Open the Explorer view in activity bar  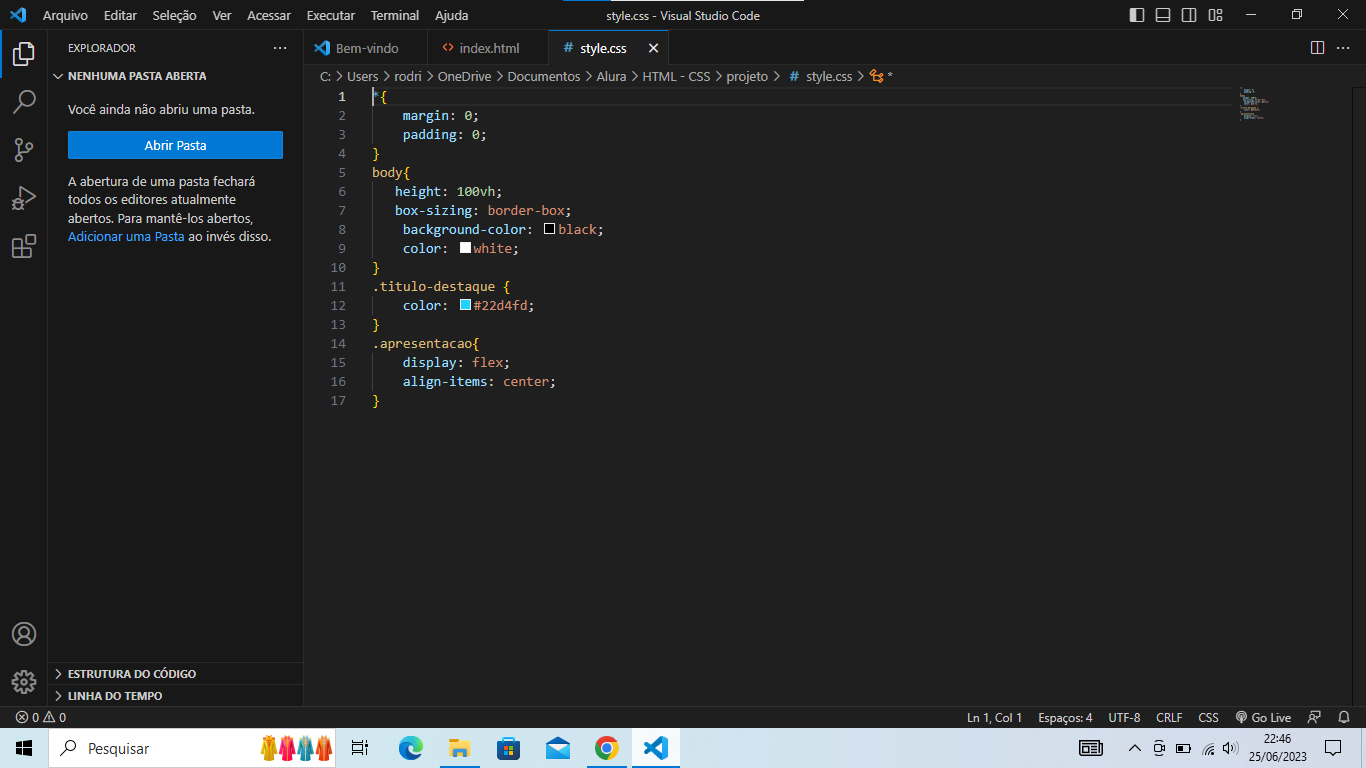[24, 54]
